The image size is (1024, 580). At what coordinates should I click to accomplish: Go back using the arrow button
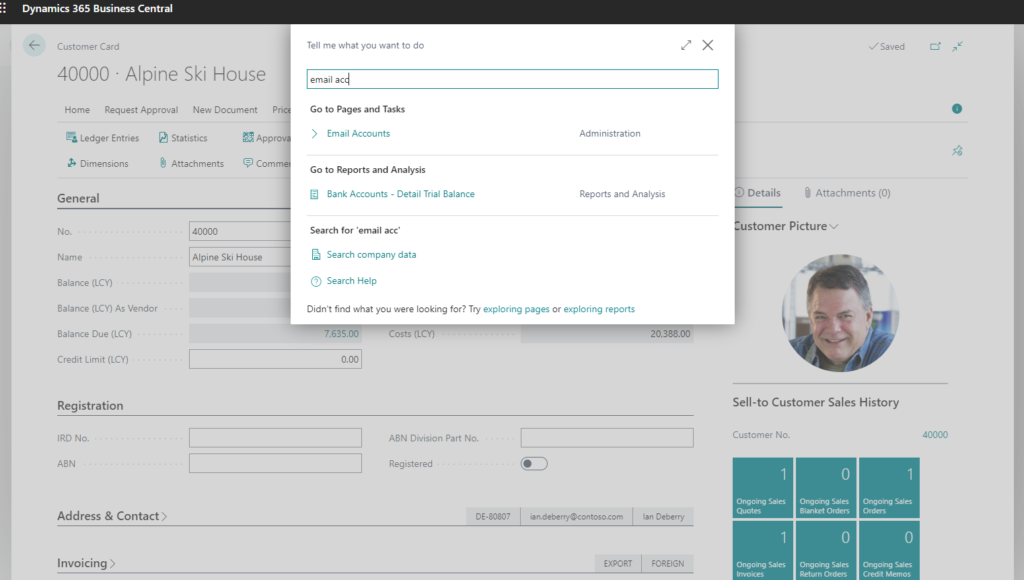34,45
